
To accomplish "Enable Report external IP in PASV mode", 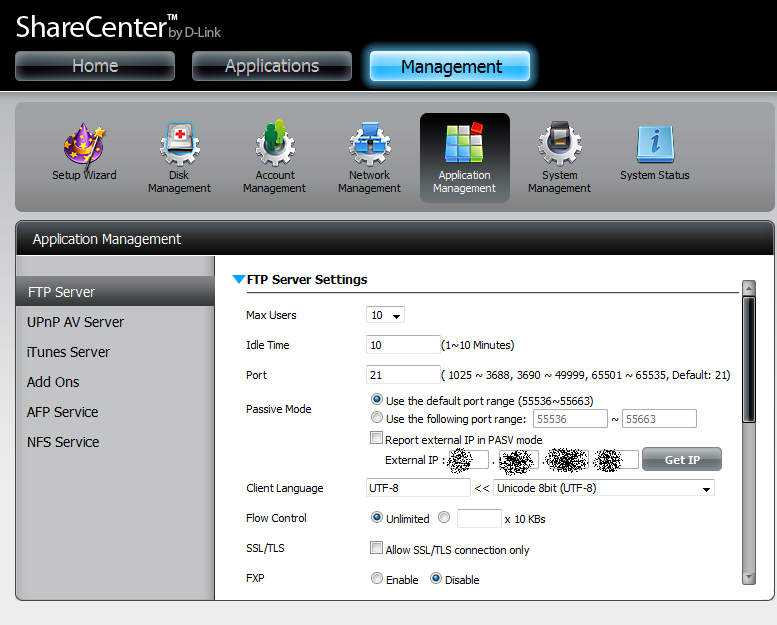I will click(376, 438).
